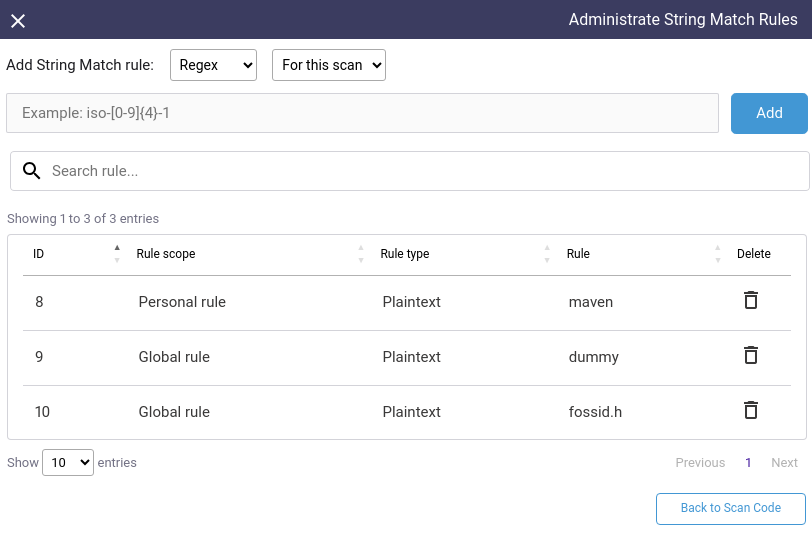The height and width of the screenshot is (542, 812).
Task: Click Back to Scan Code button
Action: [x=731, y=508]
